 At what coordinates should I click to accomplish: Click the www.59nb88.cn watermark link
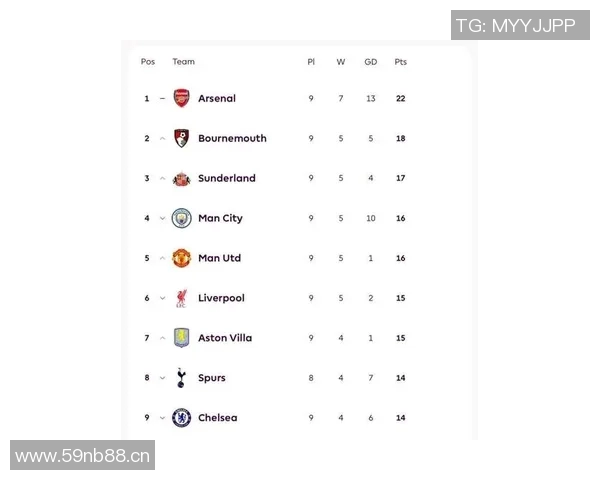coord(83,457)
